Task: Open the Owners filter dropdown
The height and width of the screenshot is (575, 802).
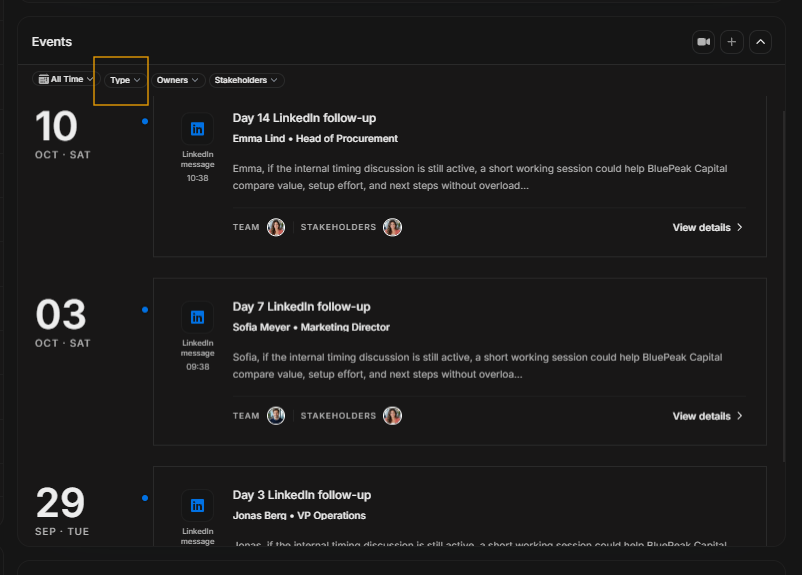Action: 177,80
